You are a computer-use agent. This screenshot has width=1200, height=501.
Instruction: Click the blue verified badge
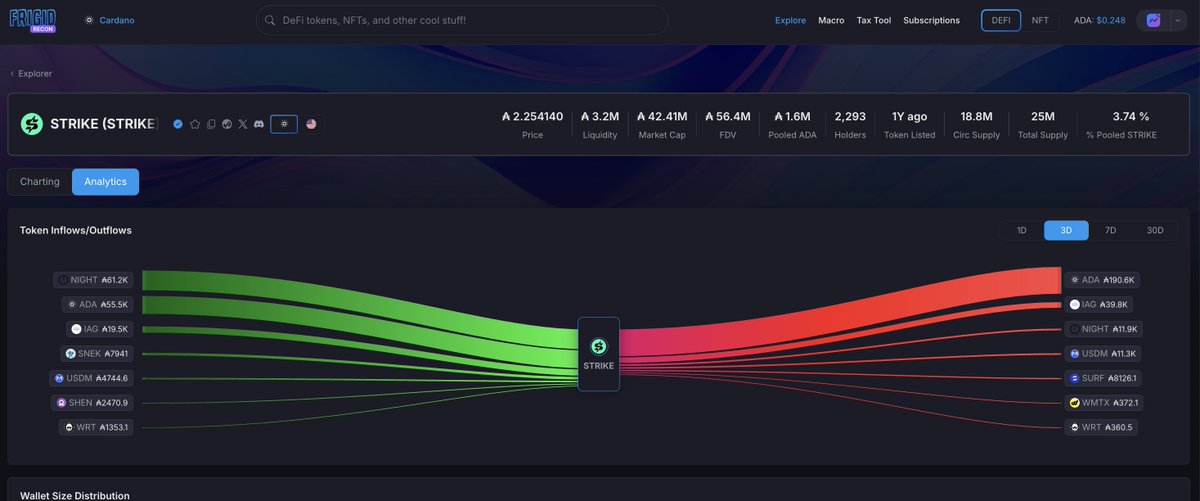(x=178, y=124)
